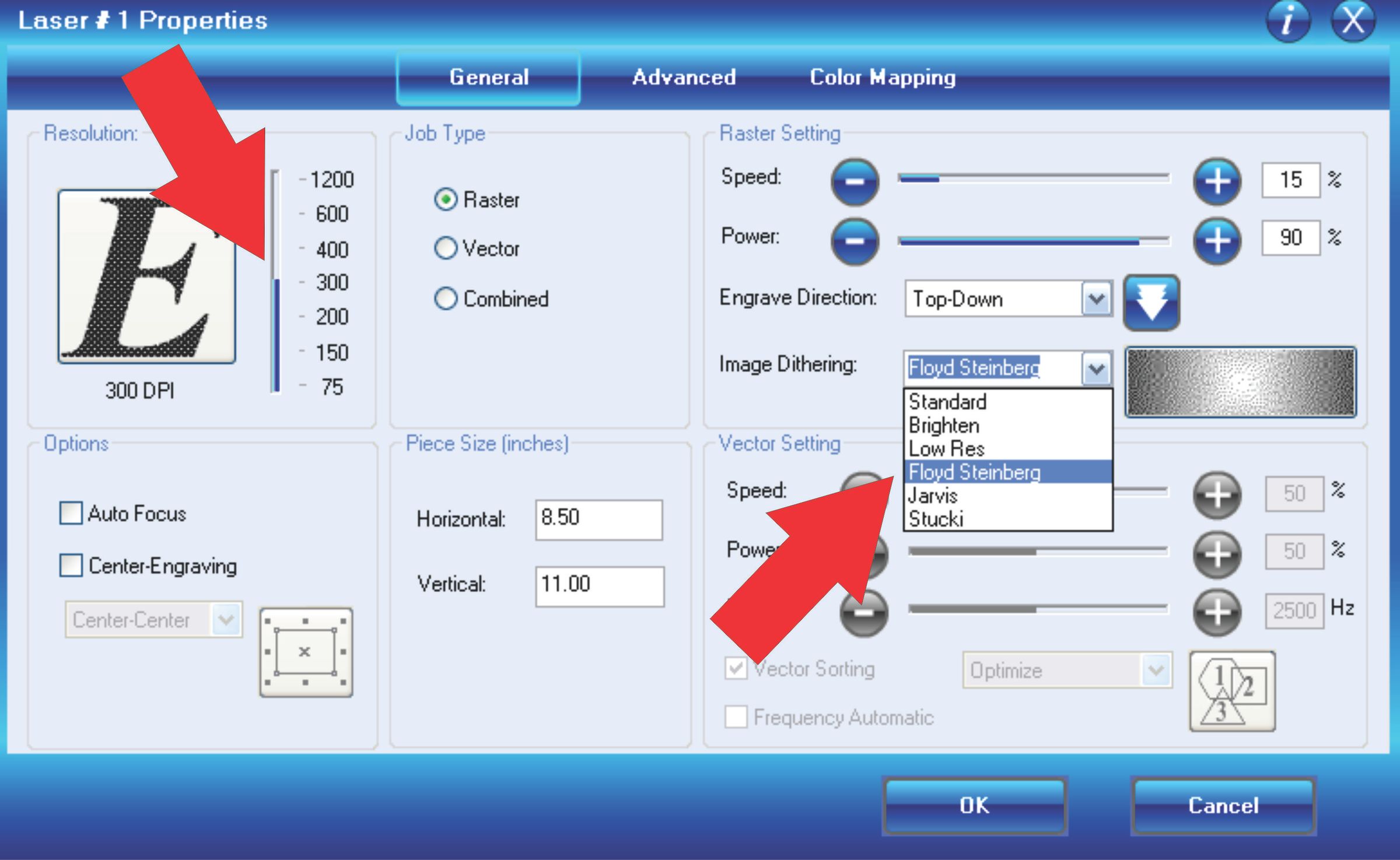
Task: Open the Color Mapping tab
Action: click(x=882, y=78)
